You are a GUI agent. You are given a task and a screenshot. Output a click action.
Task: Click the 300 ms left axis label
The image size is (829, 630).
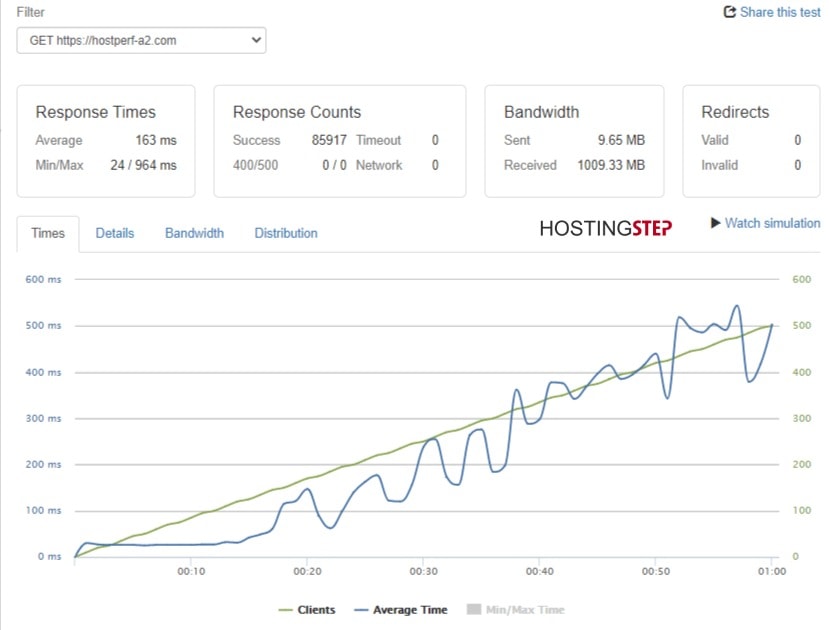click(x=43, y=418)
